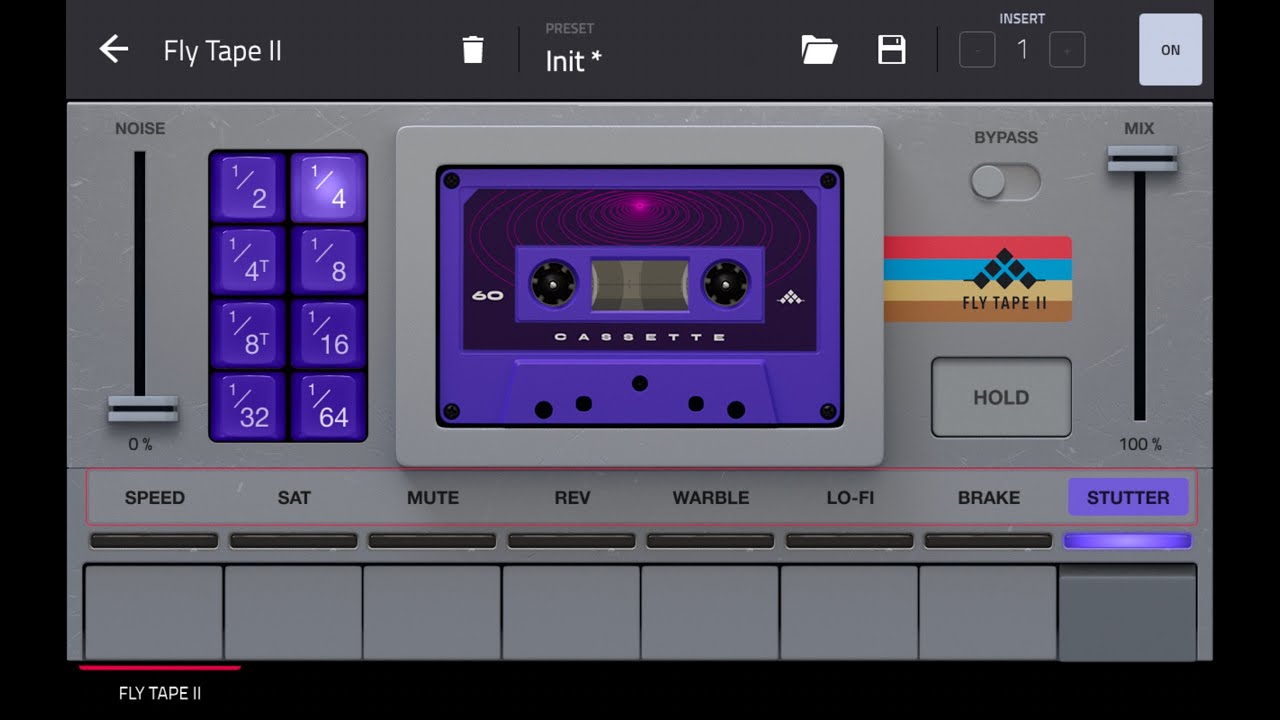Pick the 1/16 stutter division button
The height and width of the screenshot is (720, 1280).
pos(328,333)
